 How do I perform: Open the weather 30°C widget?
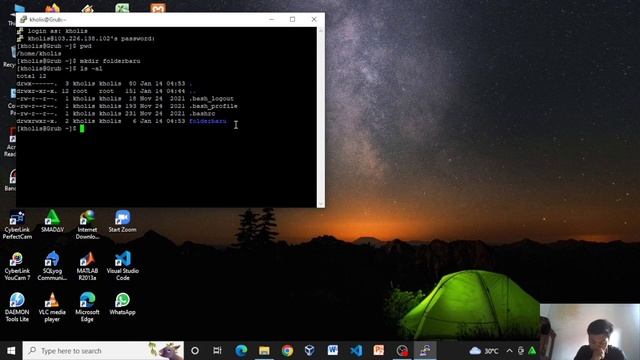coord(484,351)
